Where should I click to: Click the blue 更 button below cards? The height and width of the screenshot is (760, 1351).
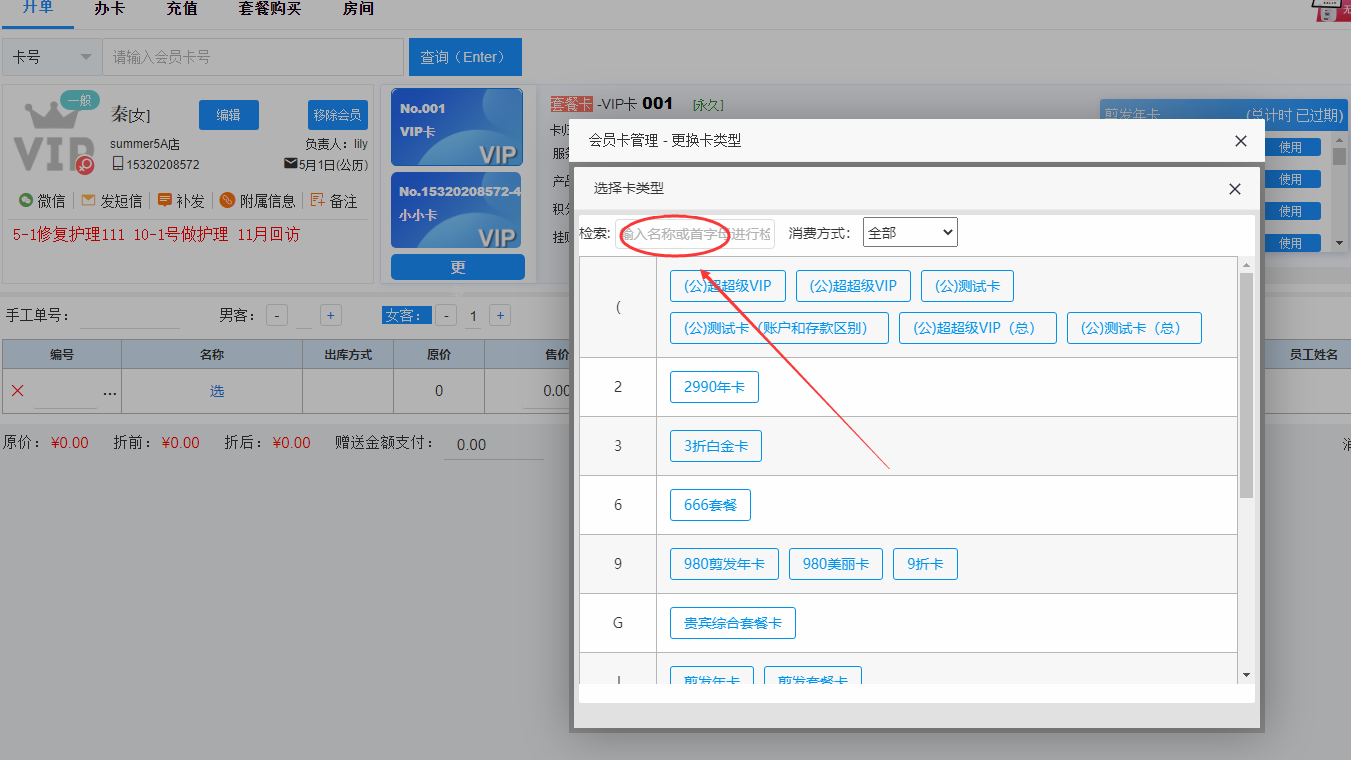tap(458, 267)
